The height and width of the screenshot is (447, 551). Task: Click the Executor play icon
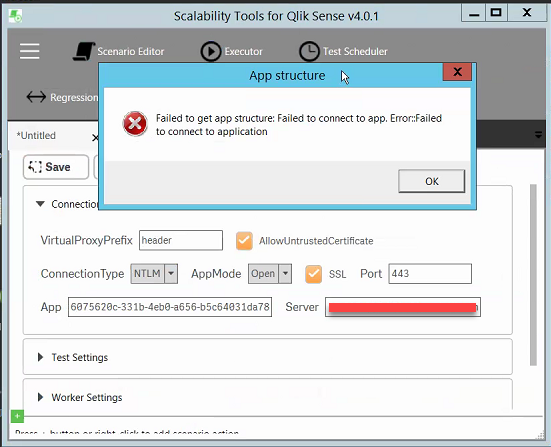[210, 51]
